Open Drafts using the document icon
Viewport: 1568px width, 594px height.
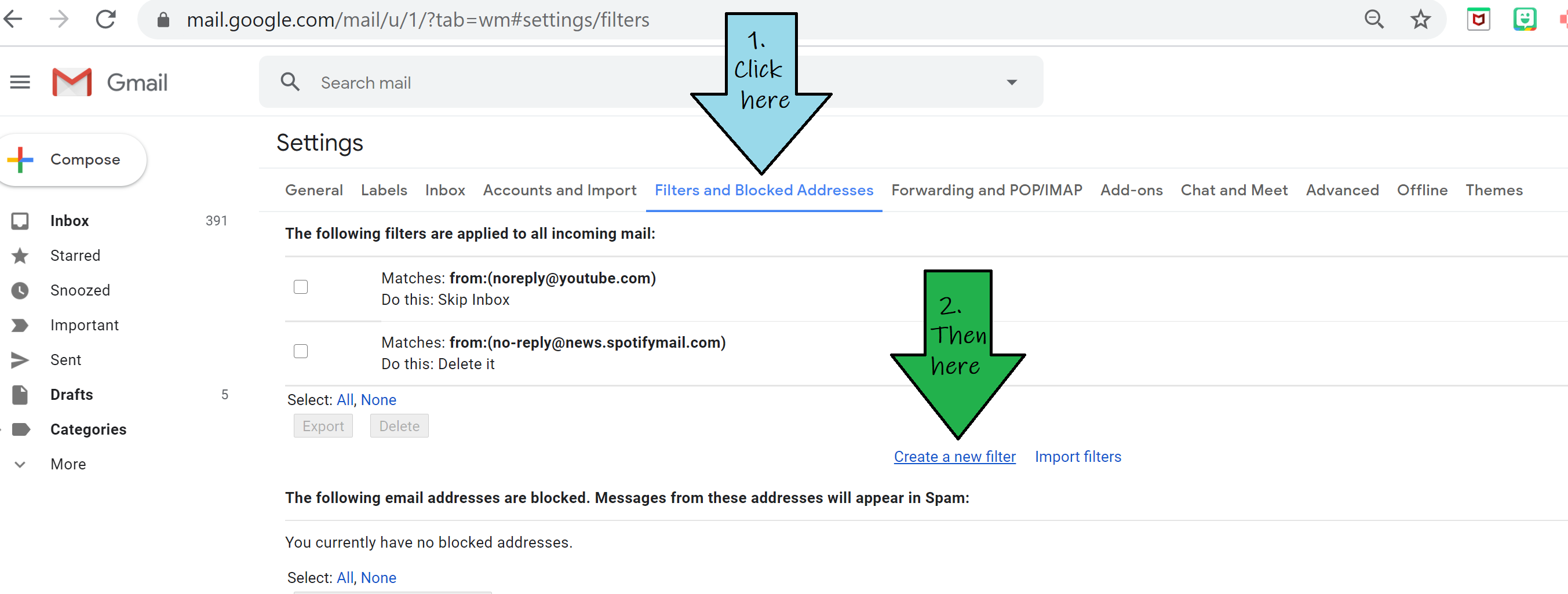(20, 395)
